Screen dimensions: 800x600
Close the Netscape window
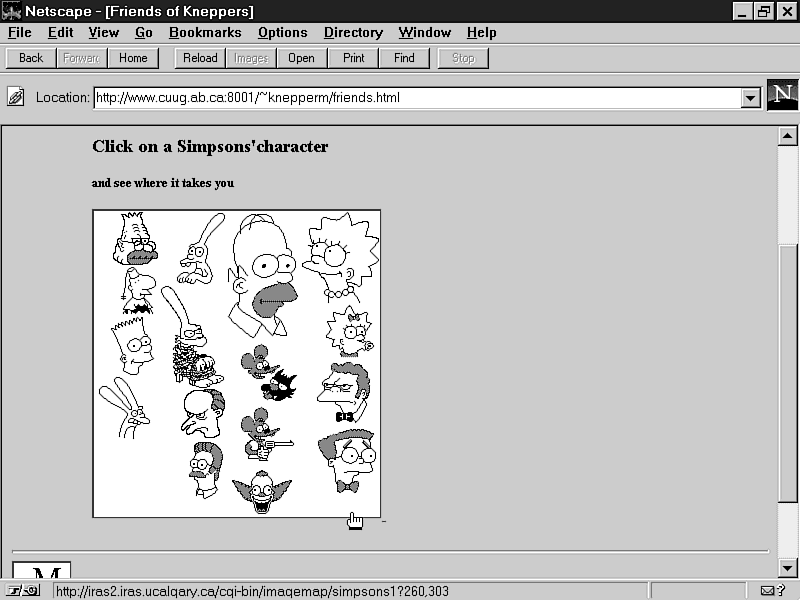[787, 11]
